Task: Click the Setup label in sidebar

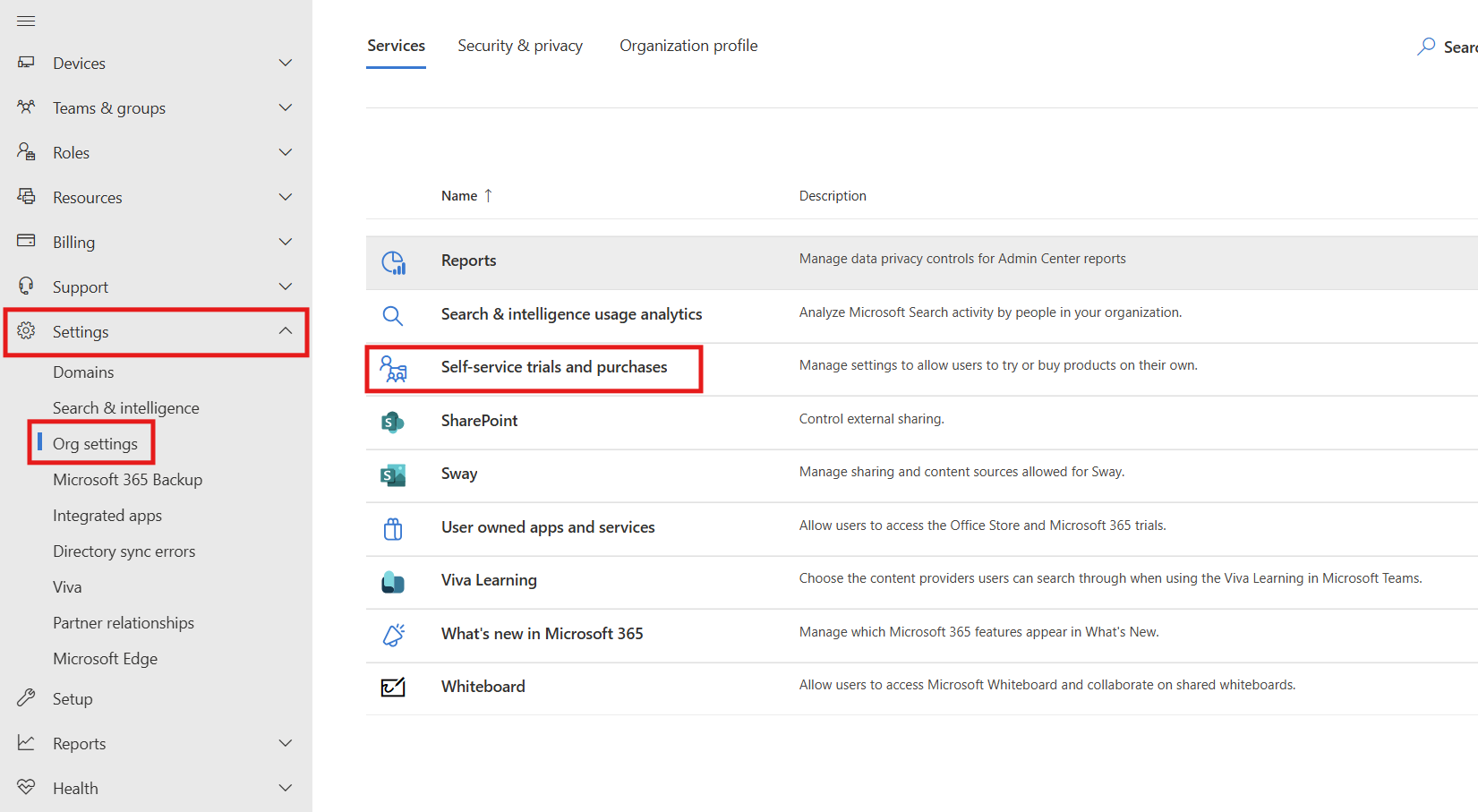Action: click(73, 699)
